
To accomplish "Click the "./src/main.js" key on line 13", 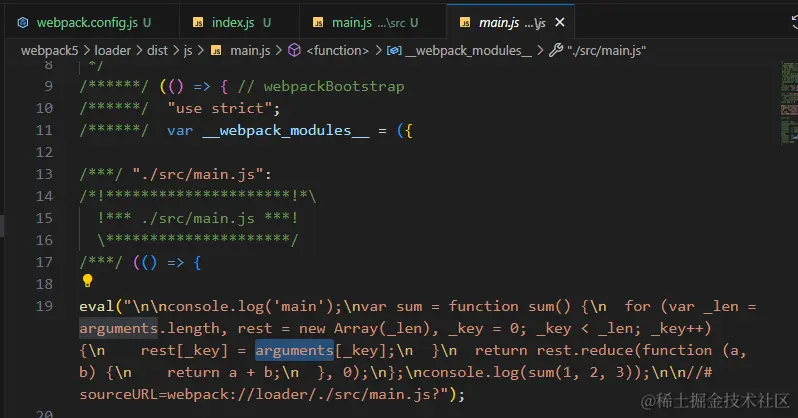I will point(198,175).
